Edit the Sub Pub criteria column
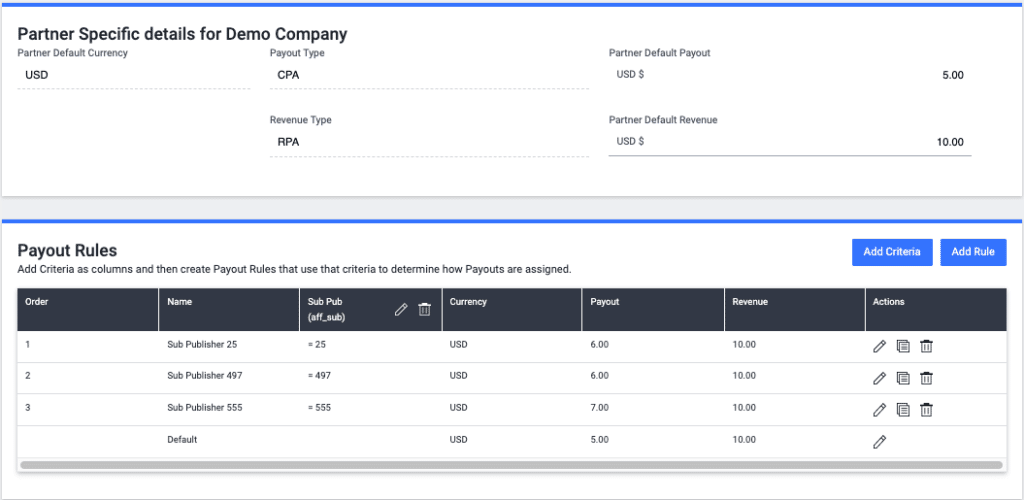The width and height of the screenshot is (1024, 500). coord(401,310)
